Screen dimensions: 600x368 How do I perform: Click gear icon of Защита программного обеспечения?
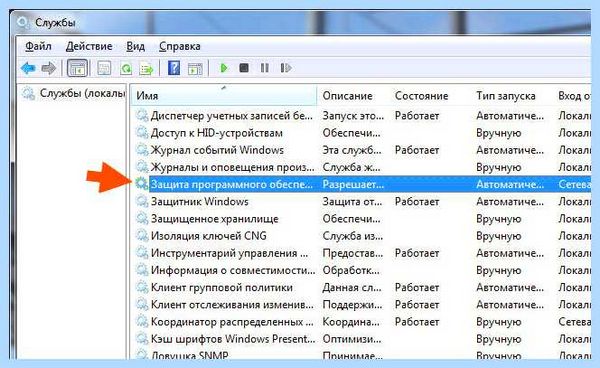tap(142, 184)
